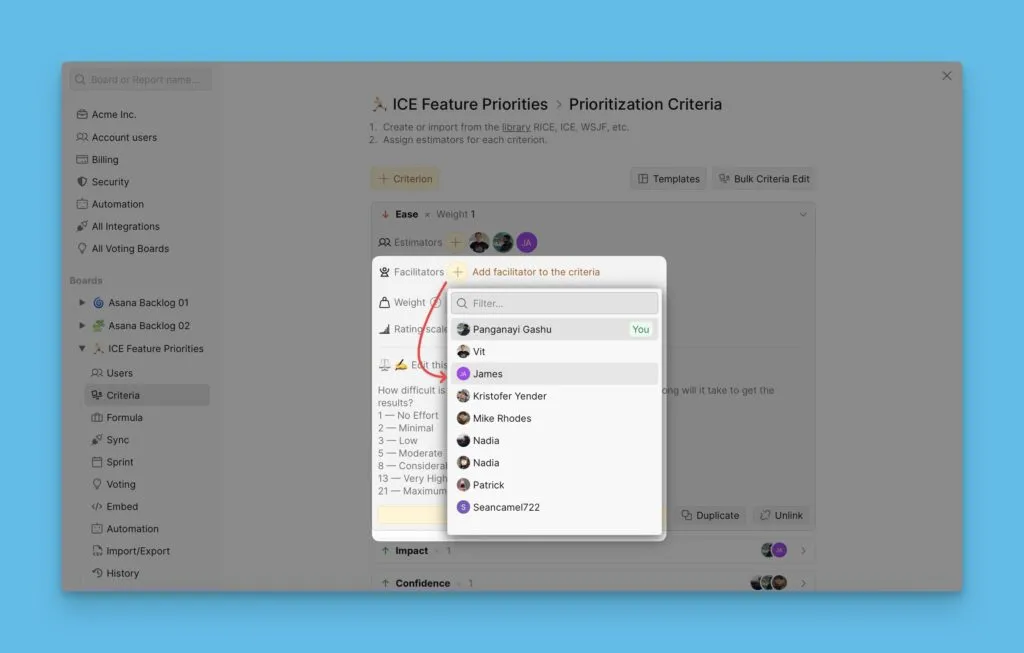This screenshot has height=653, width=1024.
Task: Select James from facilitator list
Action: coord(554,374)
